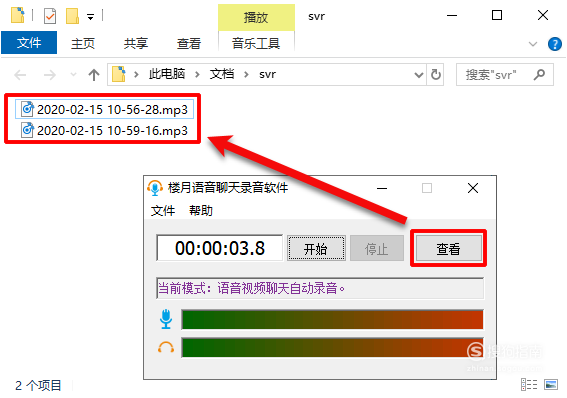Viewport: 567px width, 398px height.
Task: Open the quick access toolbar customize dropdown
Action: [90, 16]
